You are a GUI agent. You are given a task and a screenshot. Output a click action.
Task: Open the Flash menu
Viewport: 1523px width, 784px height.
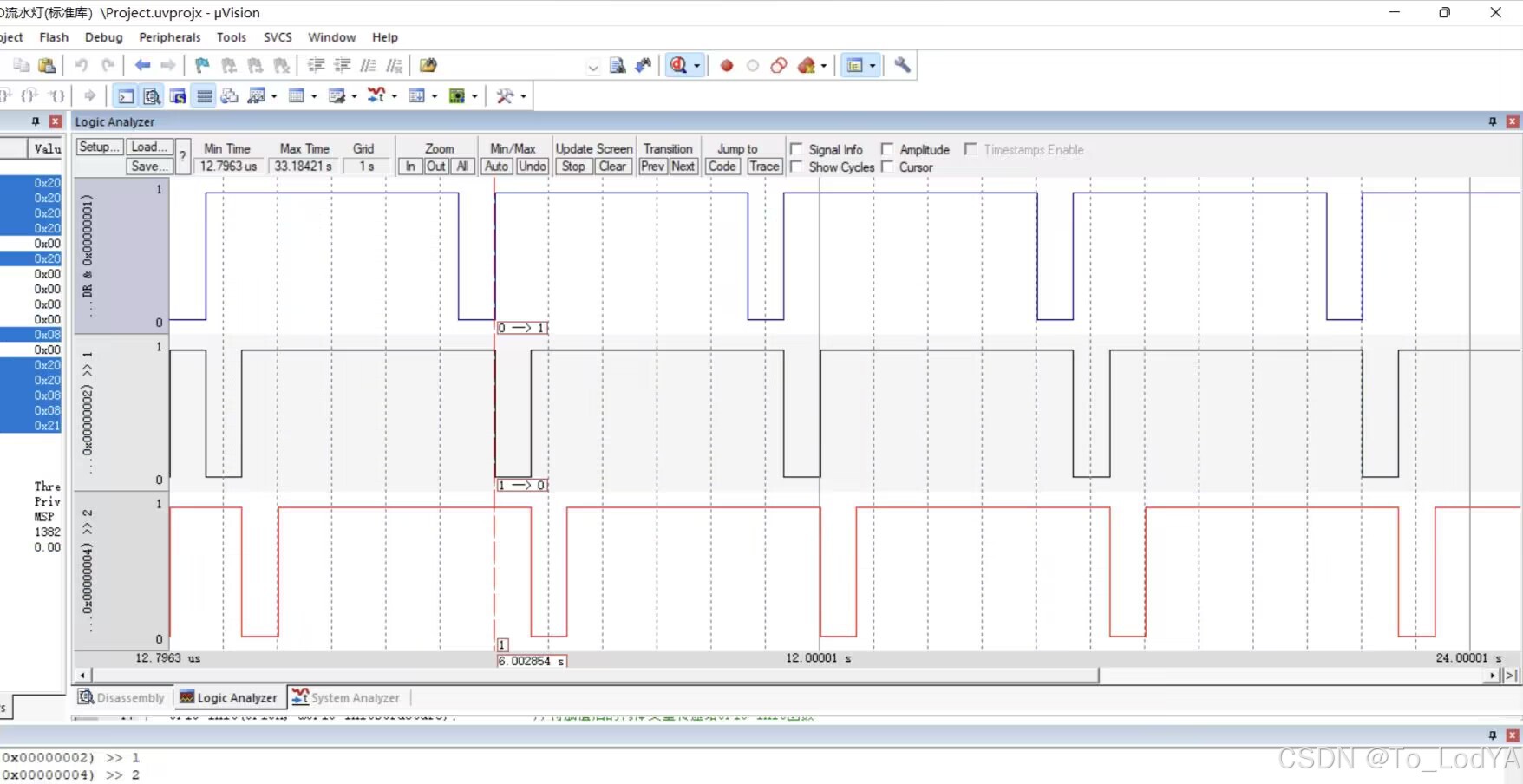pyautogui.click(x=54, y=37)
